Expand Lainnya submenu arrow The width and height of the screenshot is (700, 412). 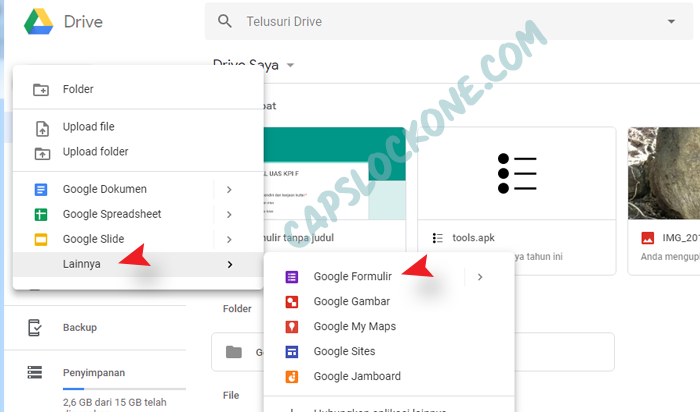[x=229, y=265]
